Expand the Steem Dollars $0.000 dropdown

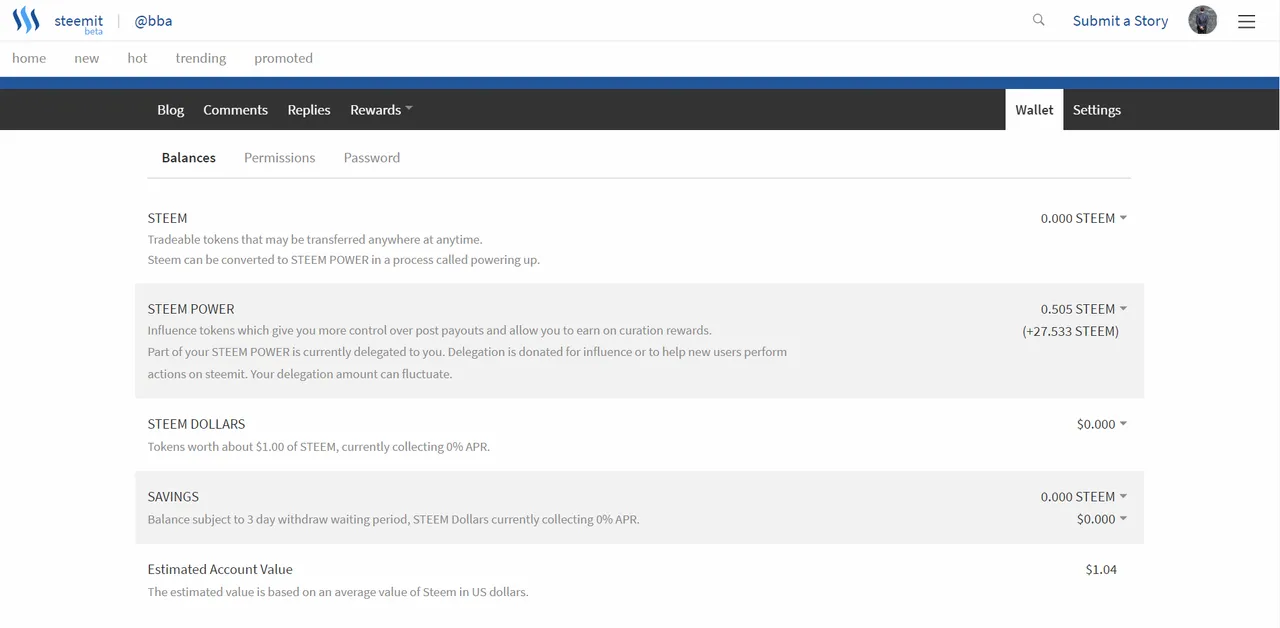point(1102,424)
